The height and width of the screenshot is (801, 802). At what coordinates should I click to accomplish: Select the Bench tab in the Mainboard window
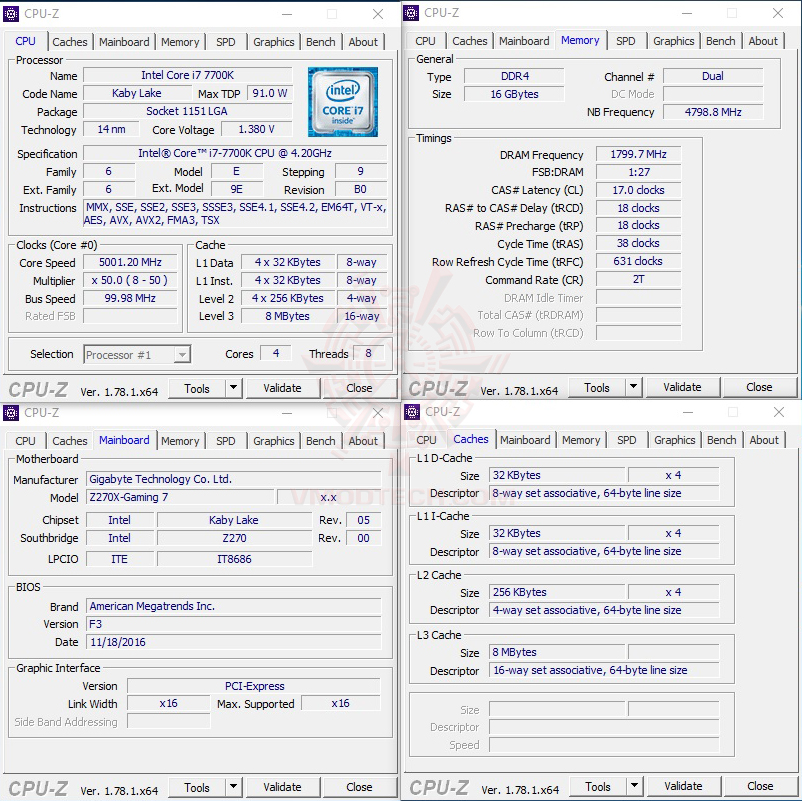tap(320, 441)
